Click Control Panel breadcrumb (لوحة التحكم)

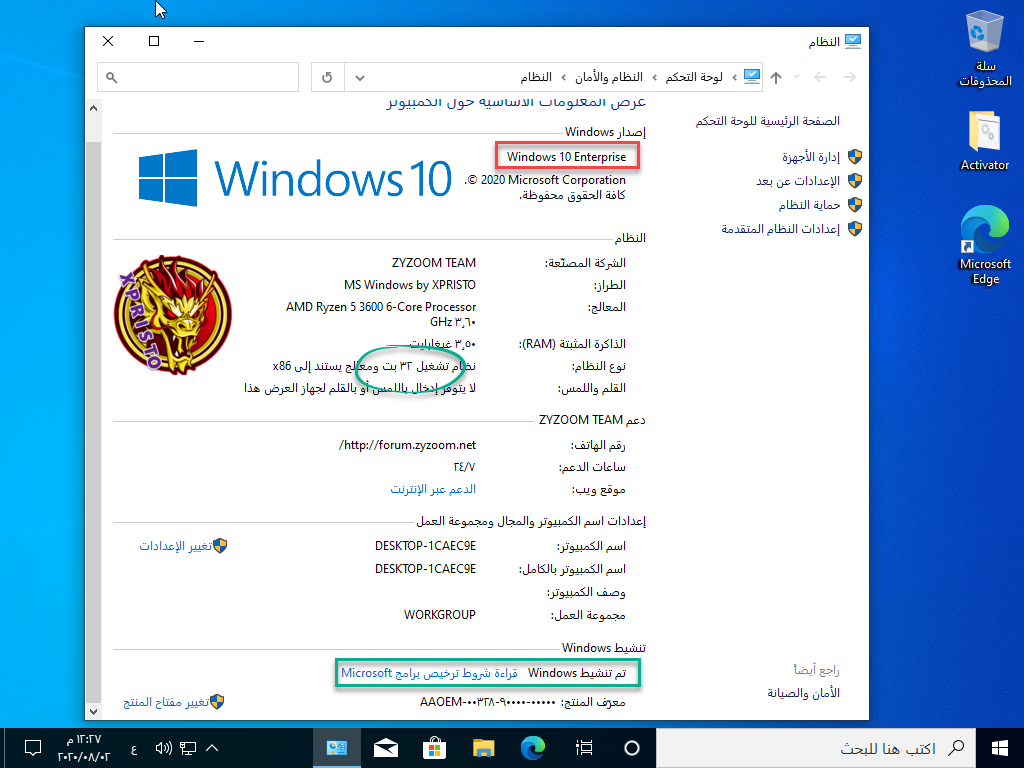(694, 78)
